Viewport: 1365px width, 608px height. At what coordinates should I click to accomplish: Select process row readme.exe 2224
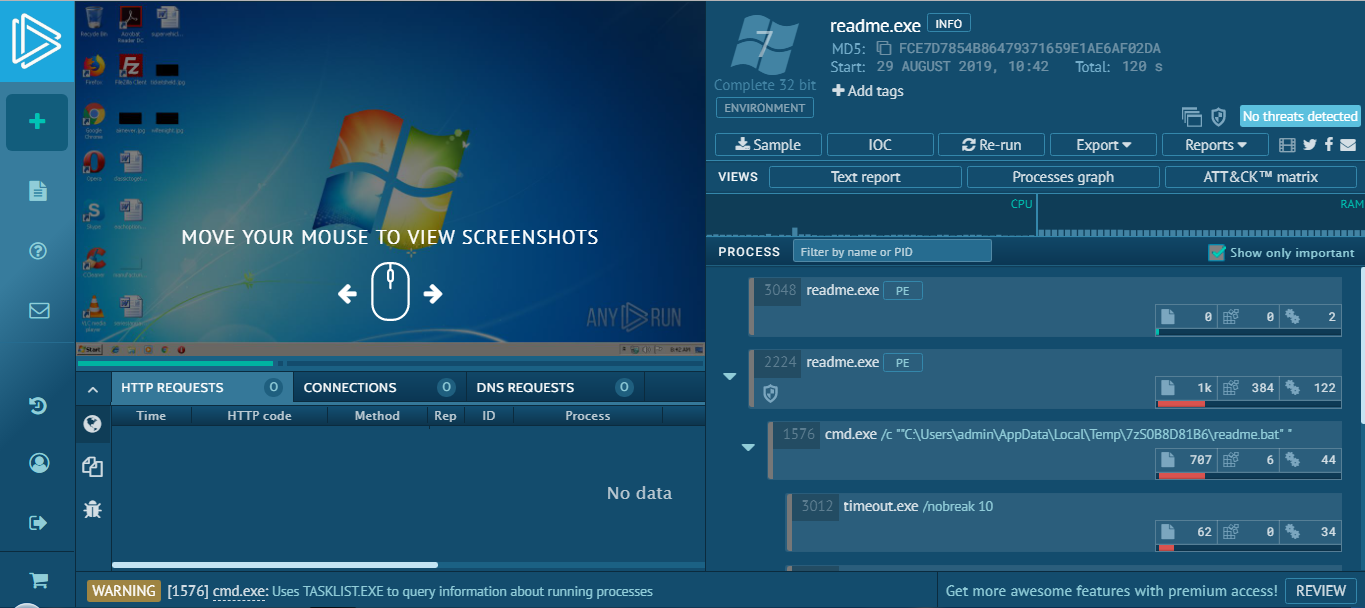pyautogui.click(x=1045, y=379)
